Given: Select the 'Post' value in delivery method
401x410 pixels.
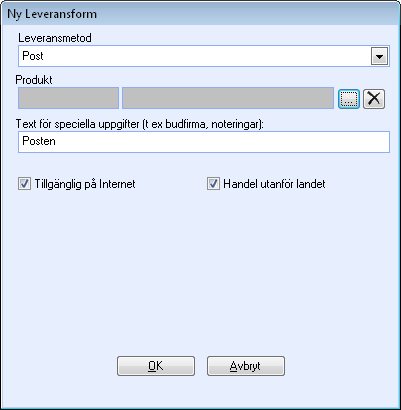Looking at the screenshot, I should [33, 56].
